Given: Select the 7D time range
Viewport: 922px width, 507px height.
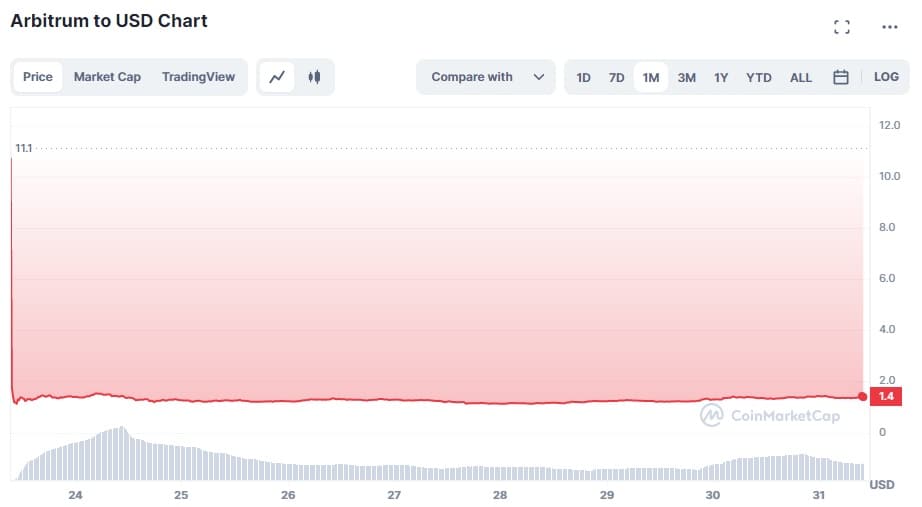Looking at the screenshot, I should point(616,77).
